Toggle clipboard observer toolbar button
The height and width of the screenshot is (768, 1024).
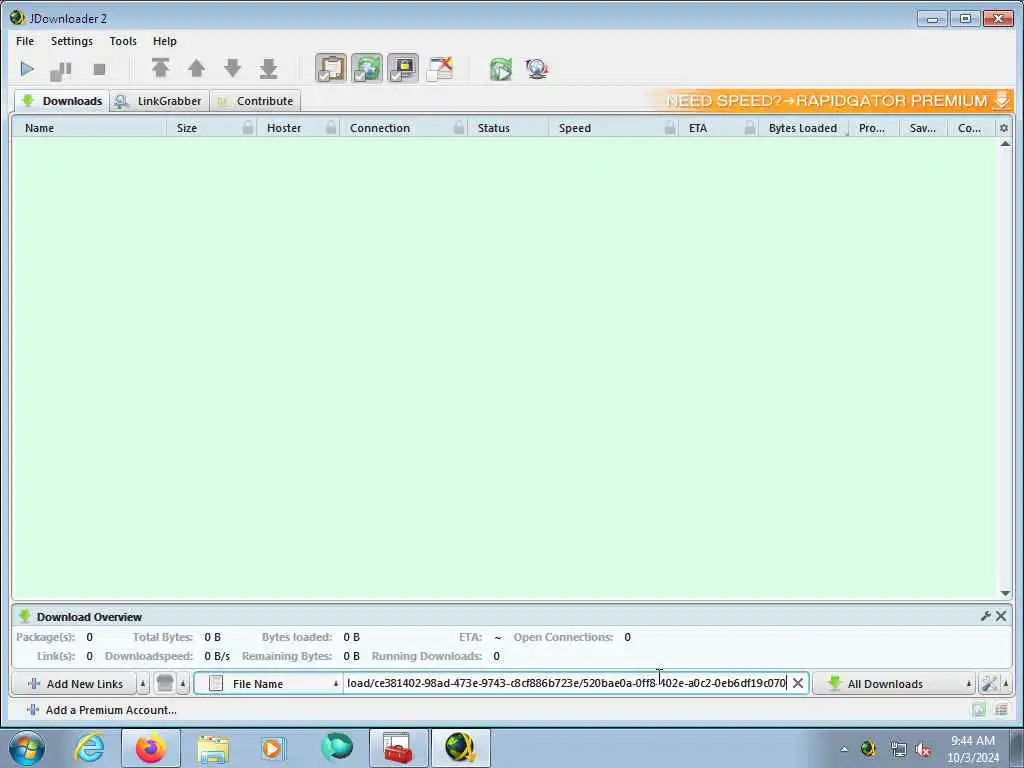click(x=331, y=68)
